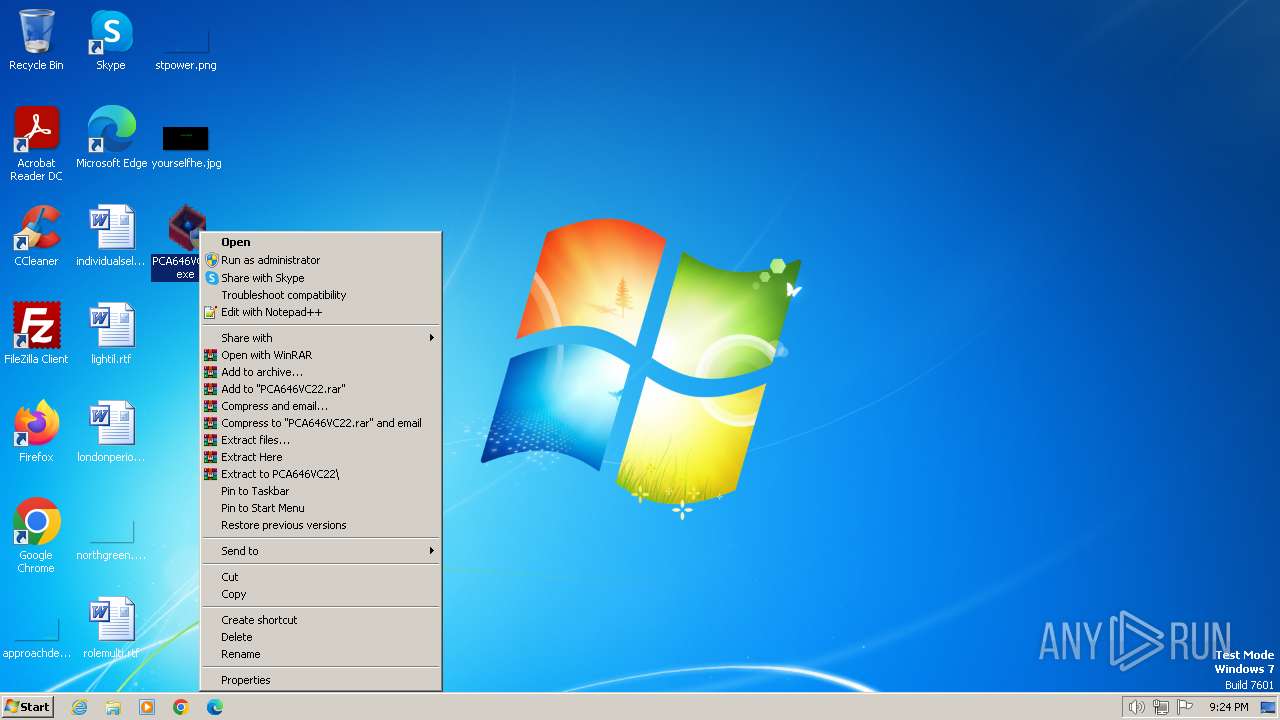Viewport: 1280px width, 720px height.
Task: Choose Edit with Notepad++
Action: 320,312
